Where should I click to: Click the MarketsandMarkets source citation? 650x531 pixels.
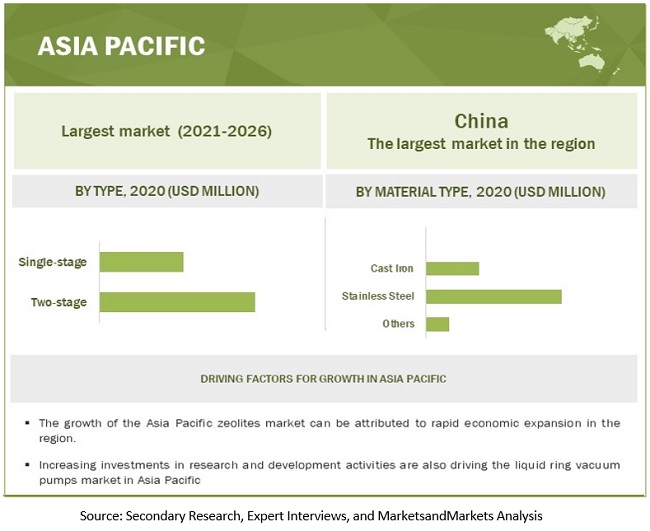[325, 516]
